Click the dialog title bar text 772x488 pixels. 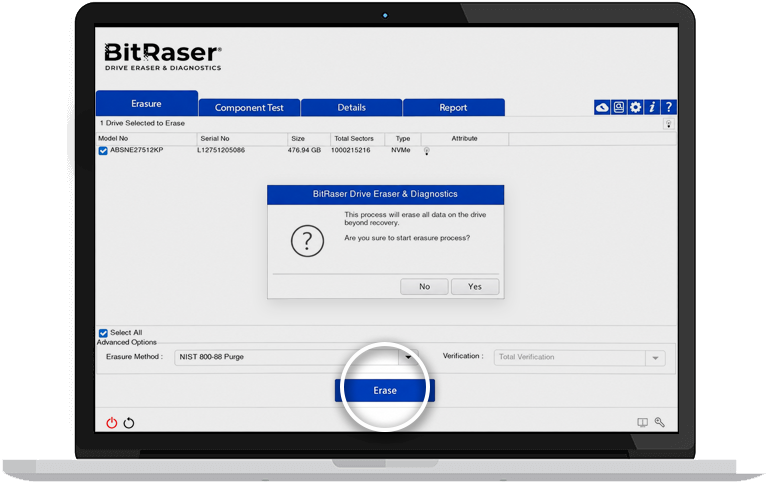coord(385,194)
